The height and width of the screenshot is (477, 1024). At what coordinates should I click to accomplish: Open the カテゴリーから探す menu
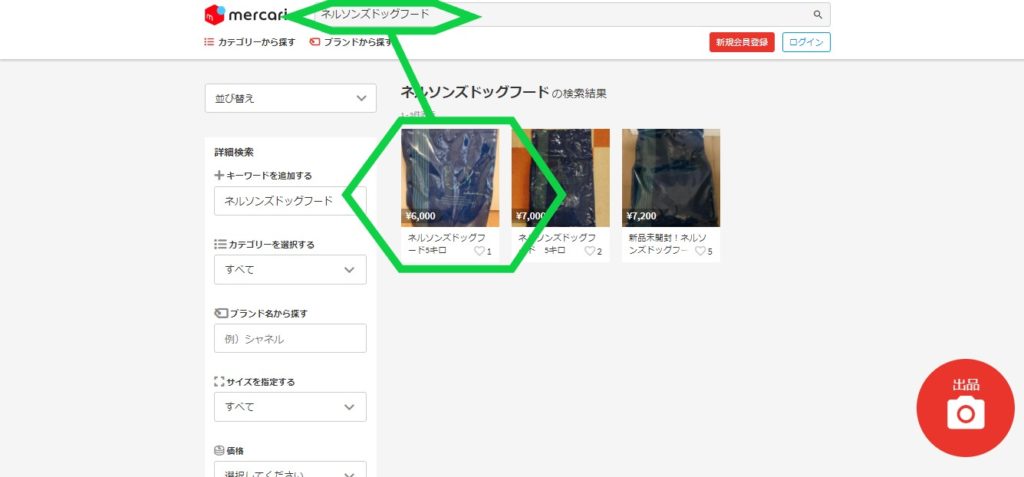(257, 42)
